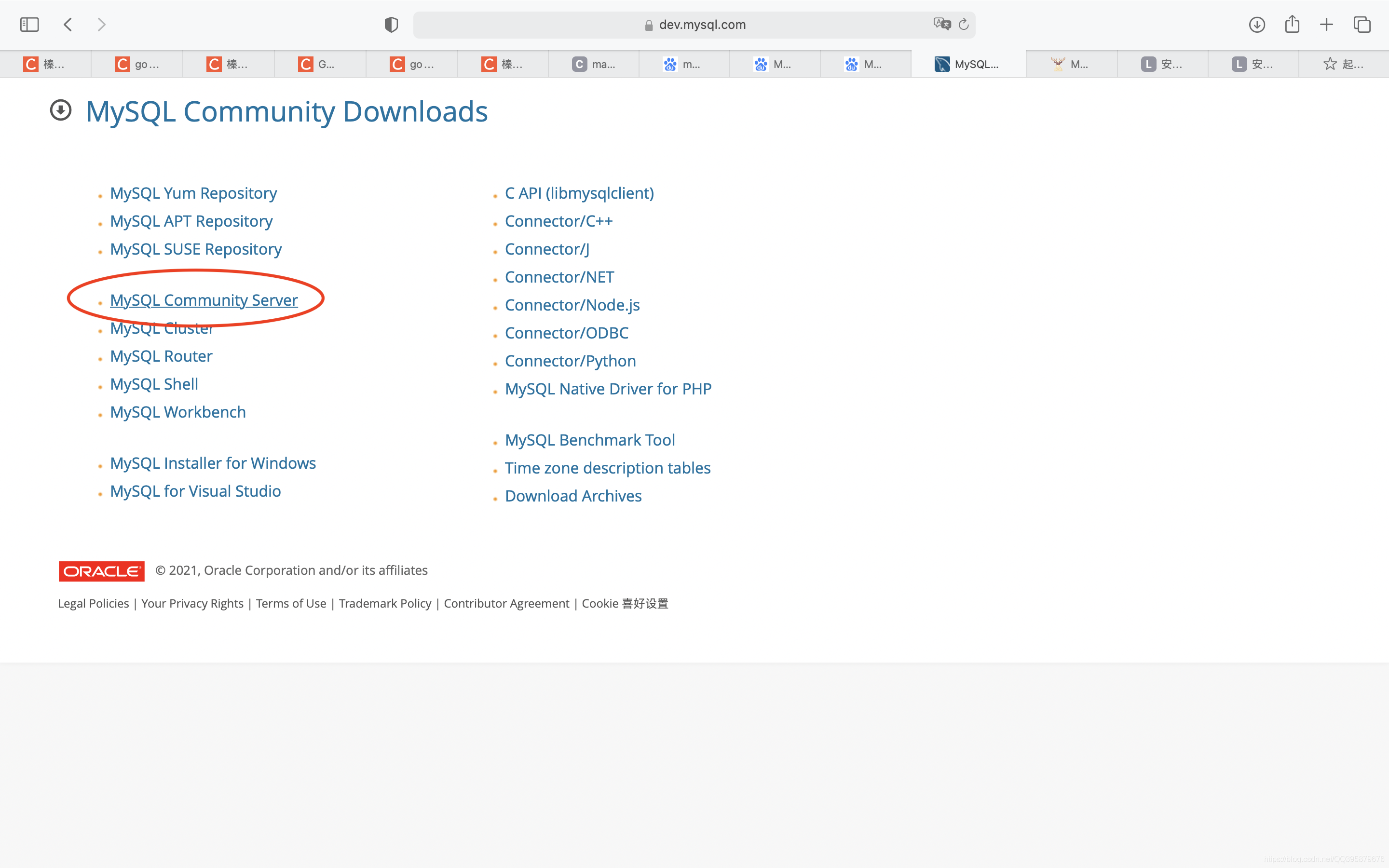
Task: Switch to the G... tab
Action: click(x=320, y=64)
